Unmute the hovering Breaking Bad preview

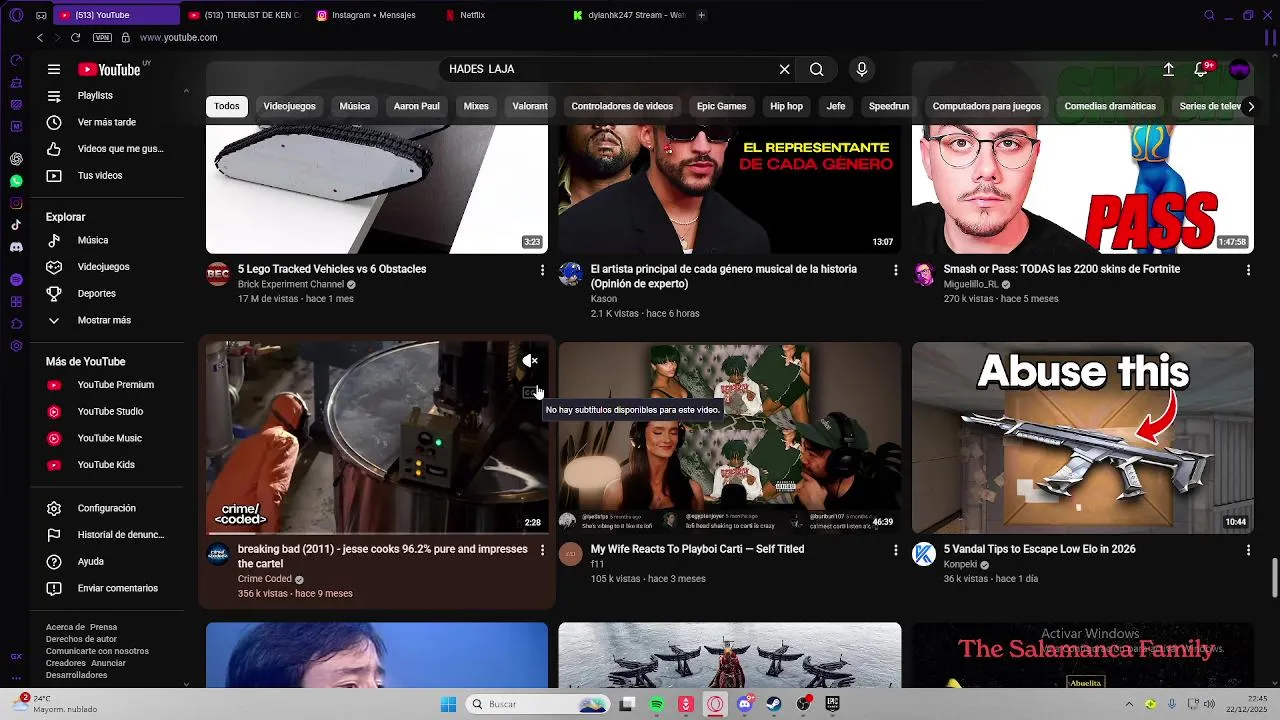530,360
